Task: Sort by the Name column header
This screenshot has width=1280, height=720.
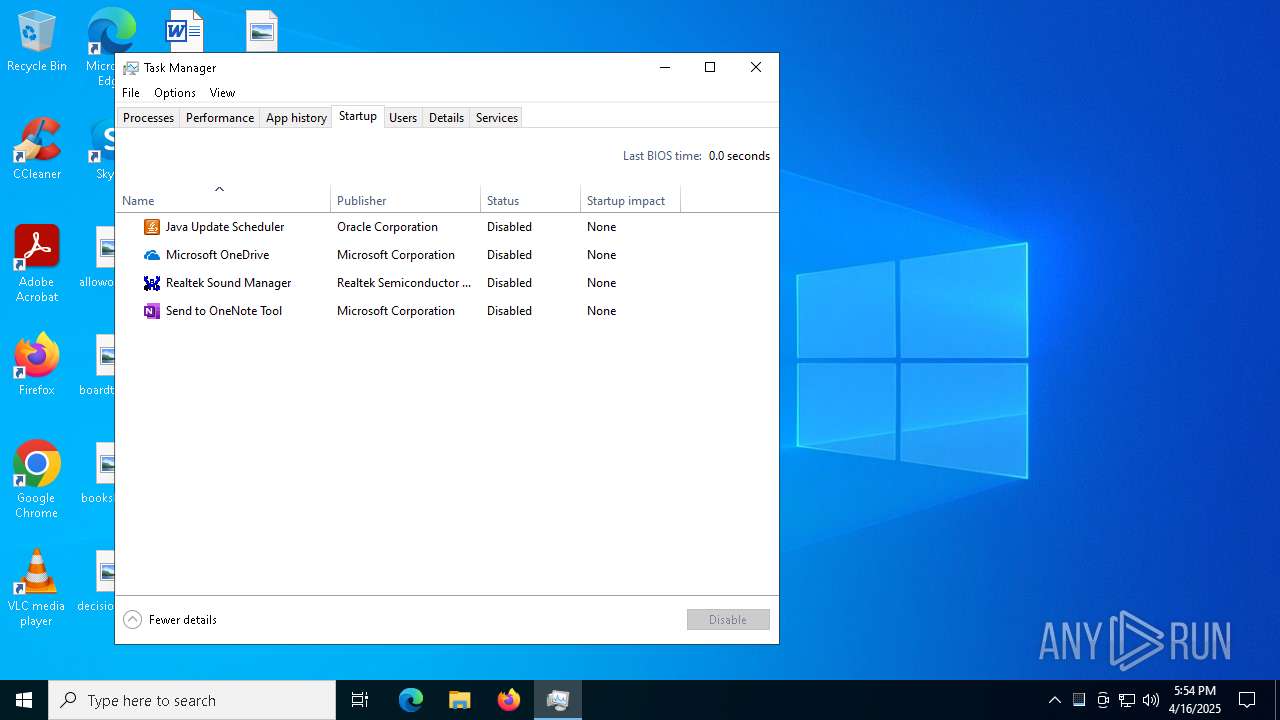Action: pos(223,199)
